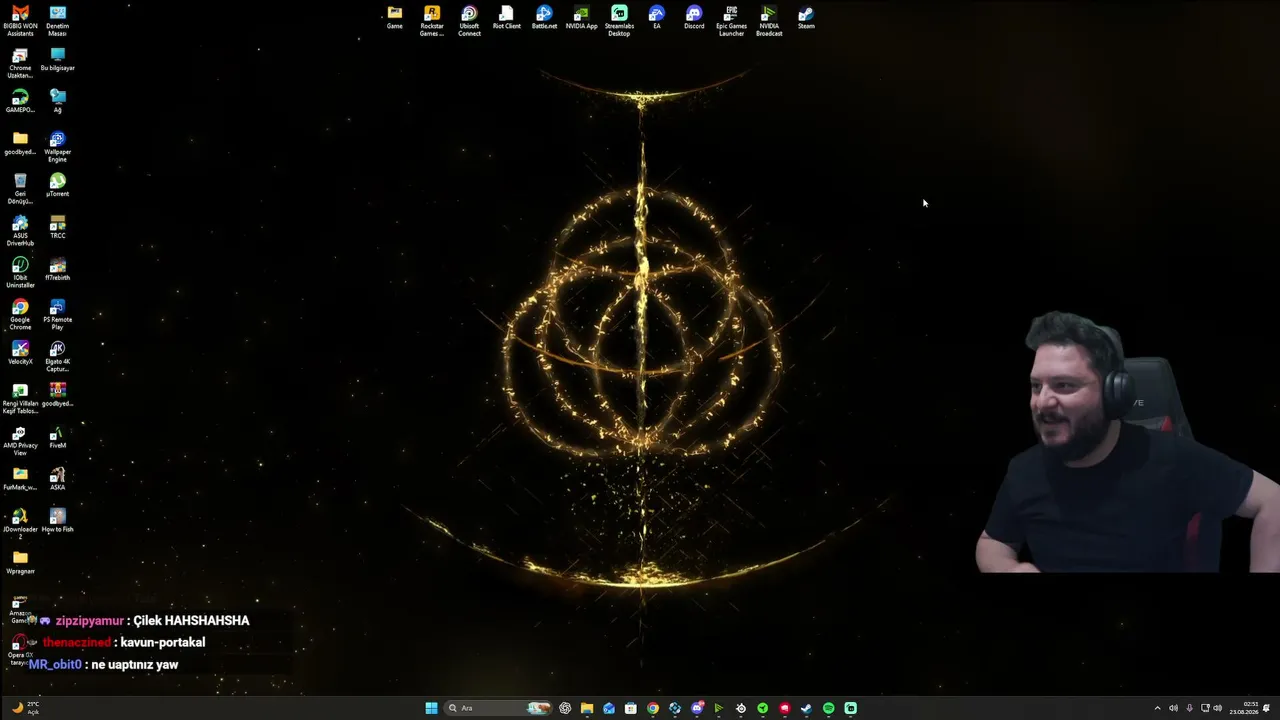Open the notification bell in taskbar
This screenshot has width=1280, height=720.
point(1268,708)
